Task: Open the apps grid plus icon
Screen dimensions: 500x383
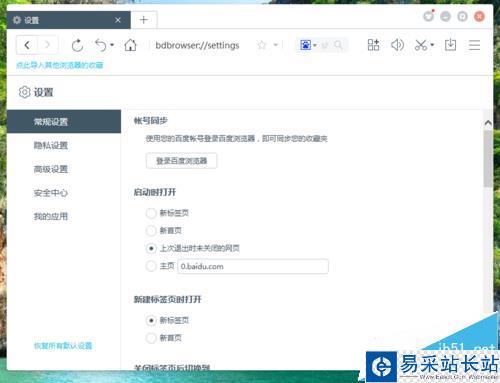Action: pyautogui.click(x=373, y=45)
